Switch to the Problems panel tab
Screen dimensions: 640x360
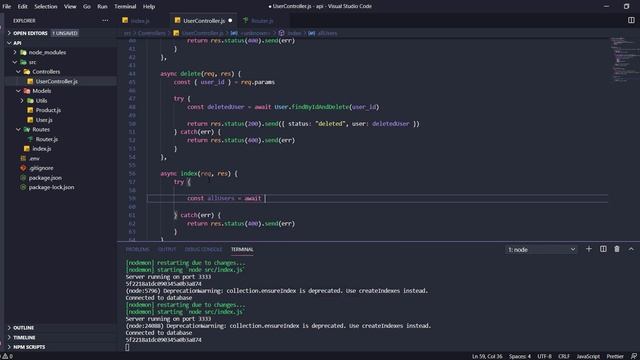click(137, 249)
